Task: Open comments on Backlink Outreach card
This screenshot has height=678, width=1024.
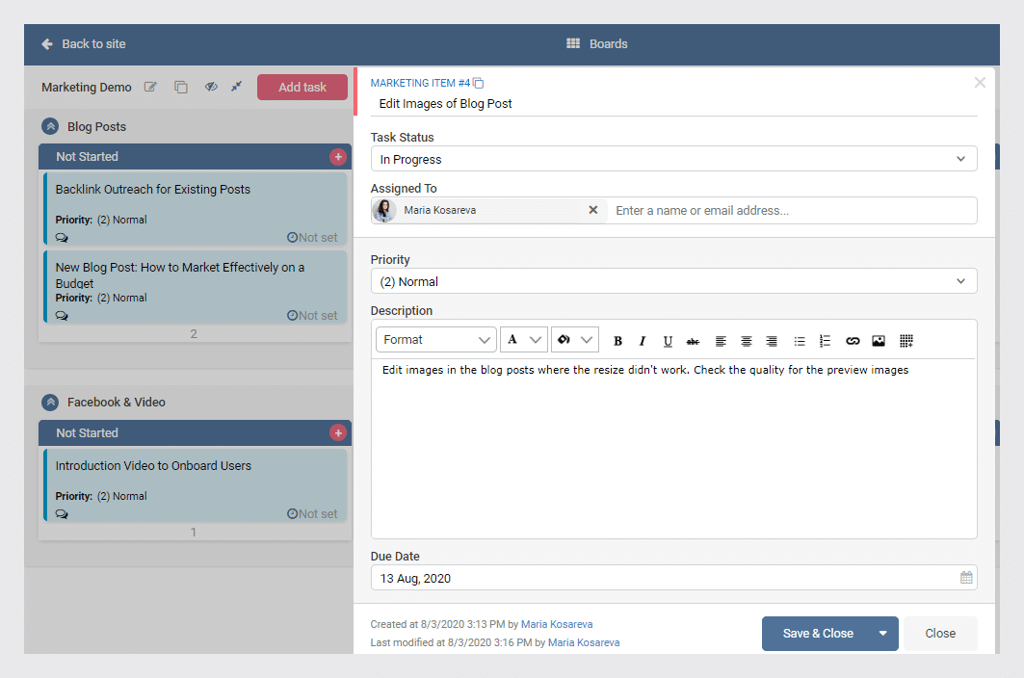Action: point(62,238)
